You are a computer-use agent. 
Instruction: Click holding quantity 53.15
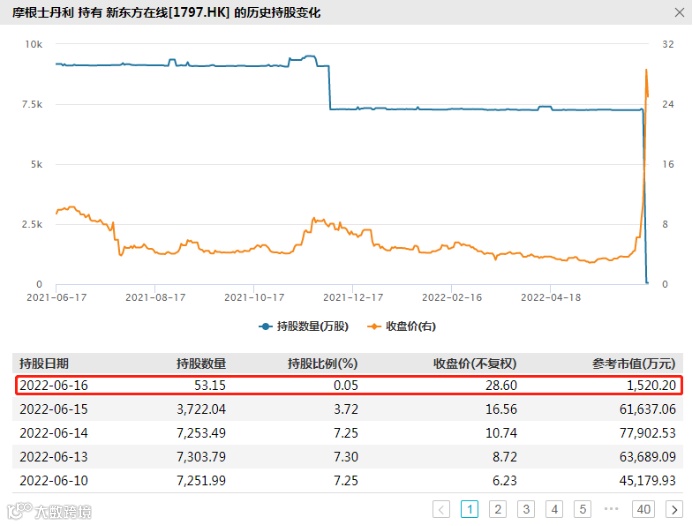click(x=210, y=385)
